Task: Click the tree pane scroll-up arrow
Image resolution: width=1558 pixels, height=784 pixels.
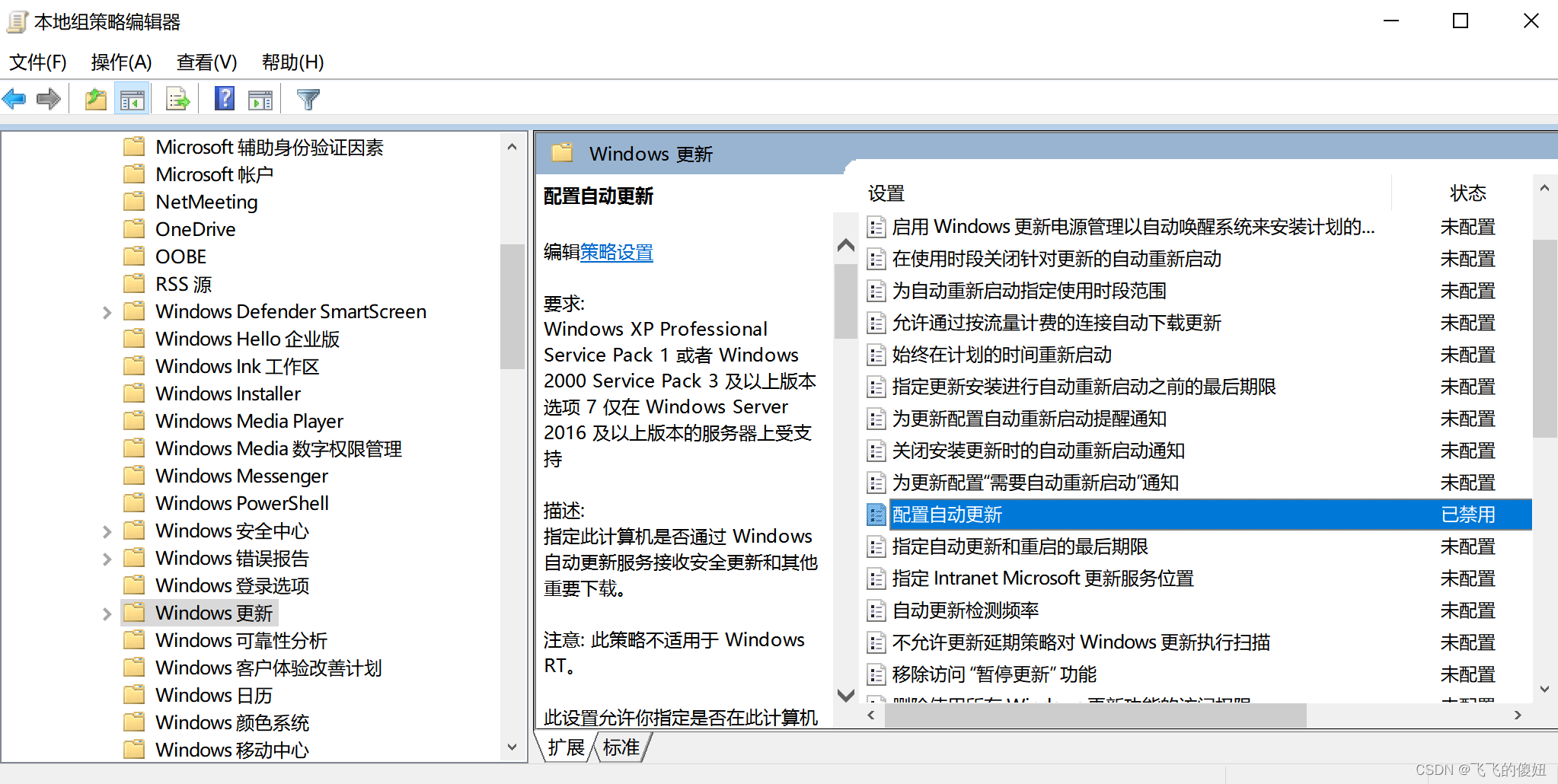Action: (x=512, y=147)
